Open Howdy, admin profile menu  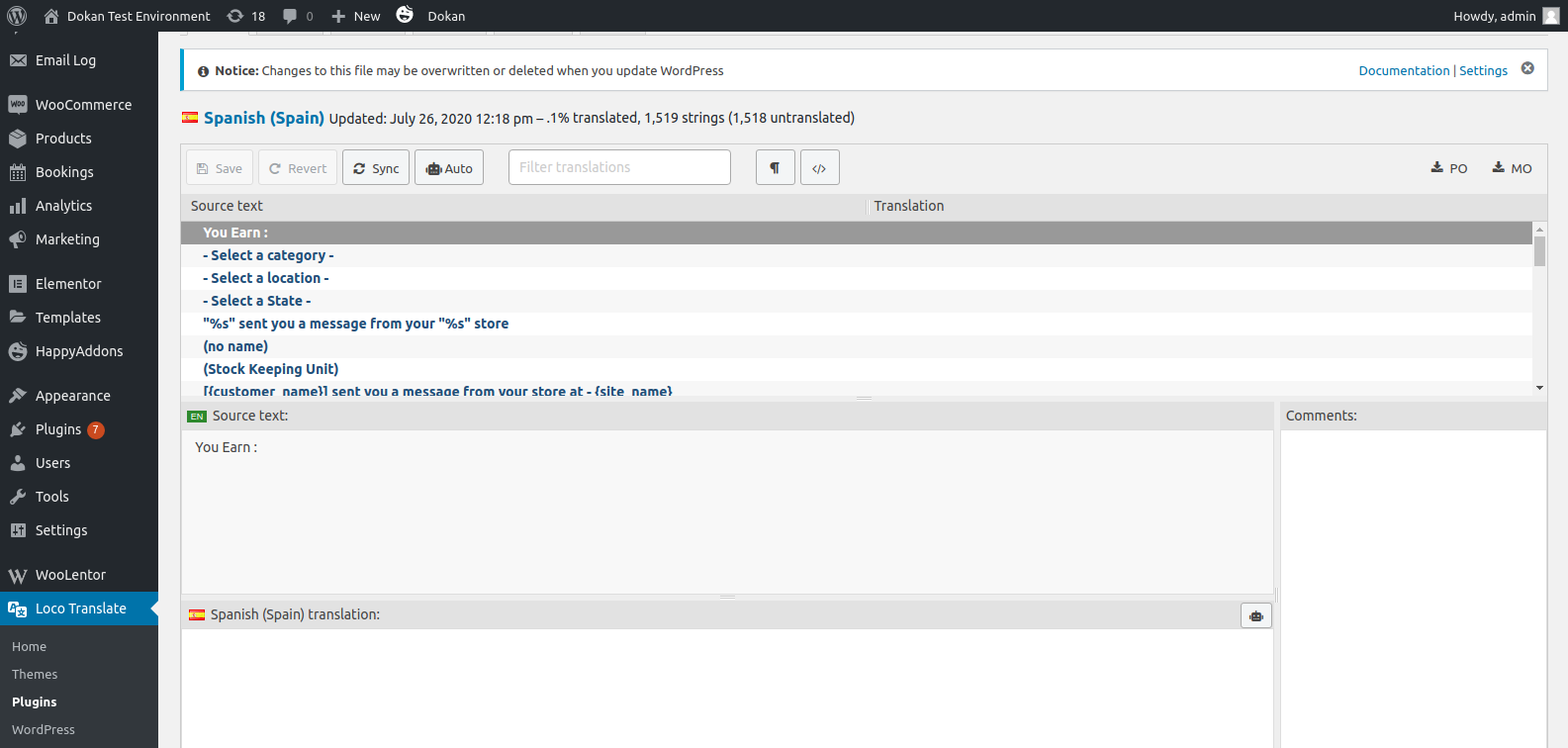[x=1506, y=16]
